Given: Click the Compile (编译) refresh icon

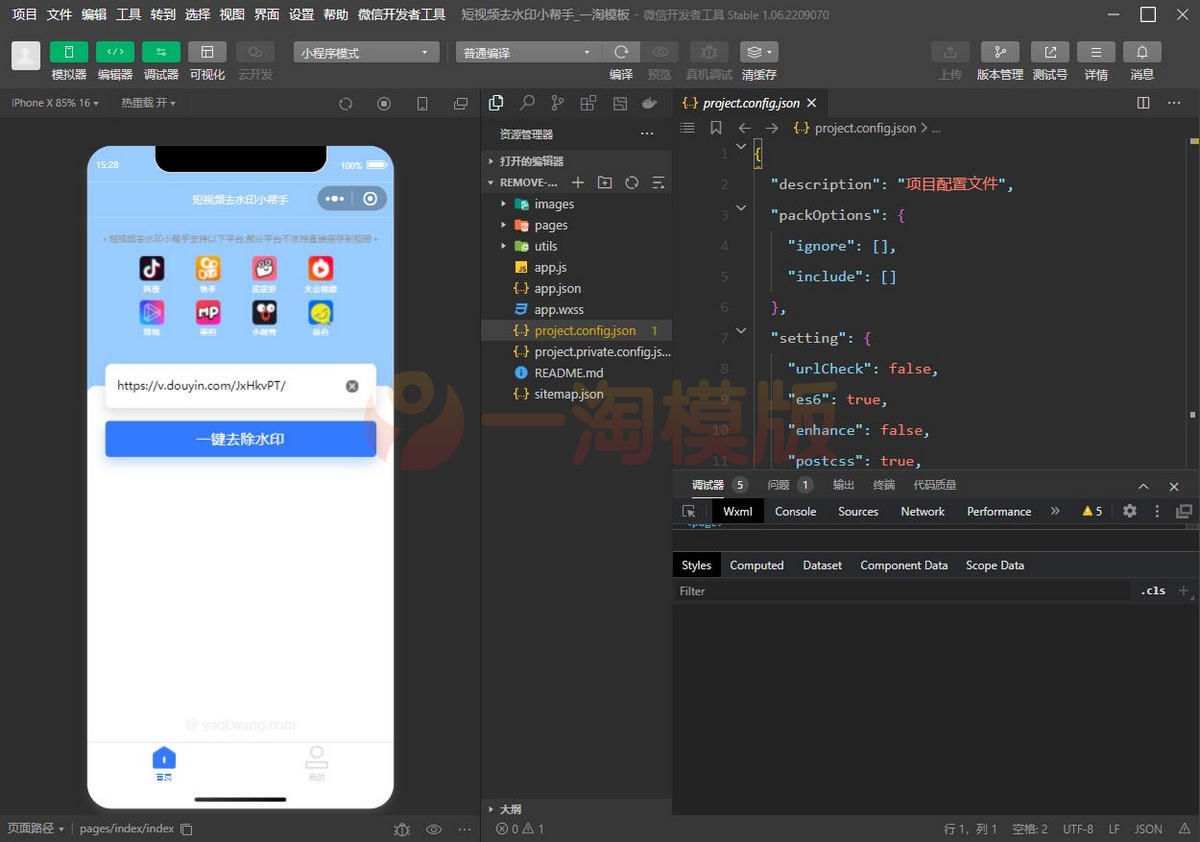Looking at the screenshot, I should (x=621, y=52).
